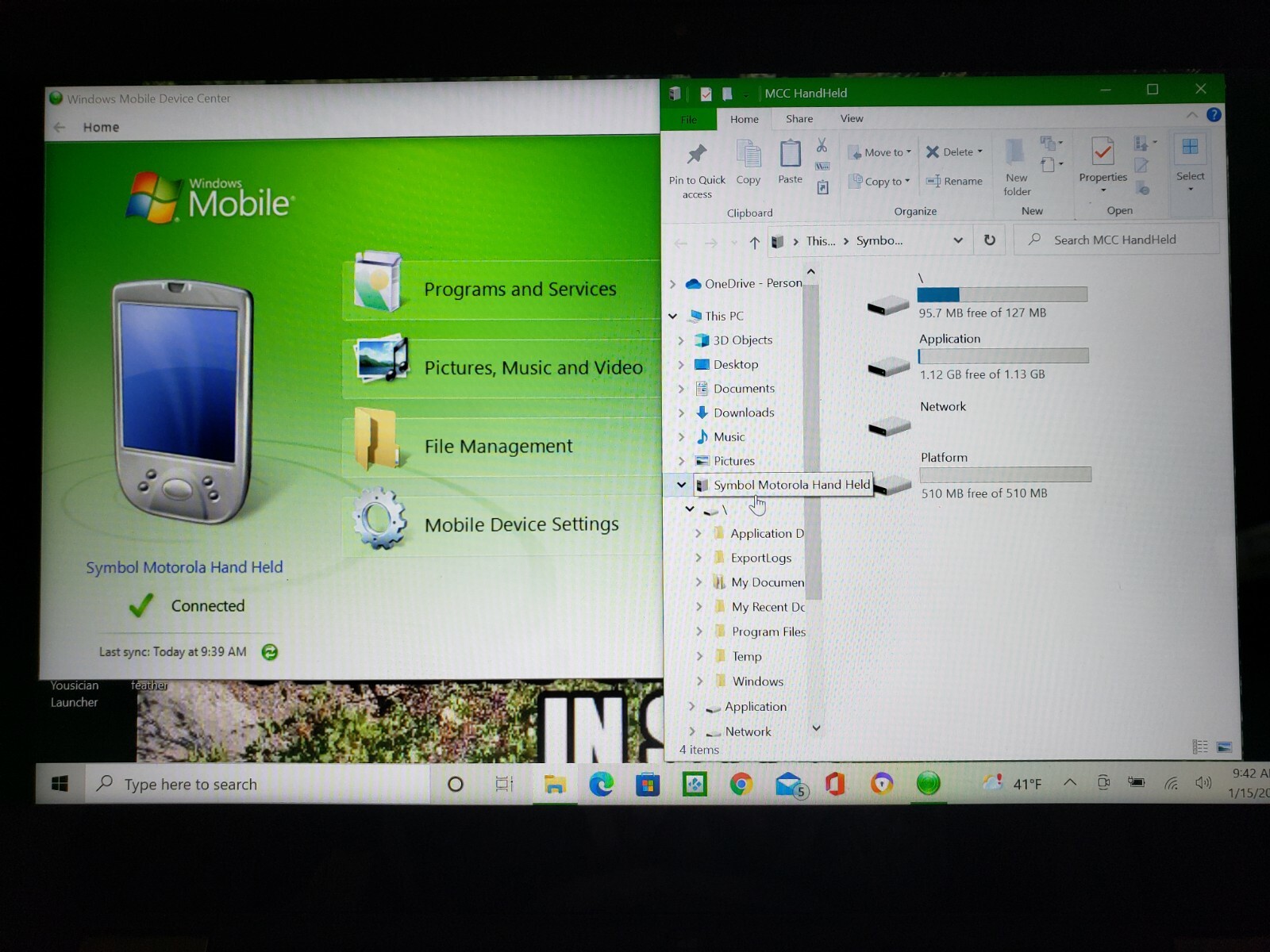1270x952 pixels.
Task: Go up one folder level in Explorer
Action: click(754, 242)
